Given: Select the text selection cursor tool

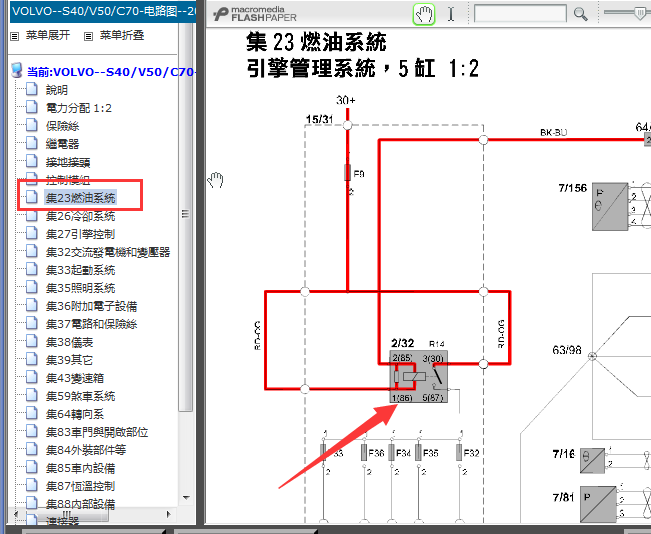Looking at the screenshot, I should coord(451,14).
